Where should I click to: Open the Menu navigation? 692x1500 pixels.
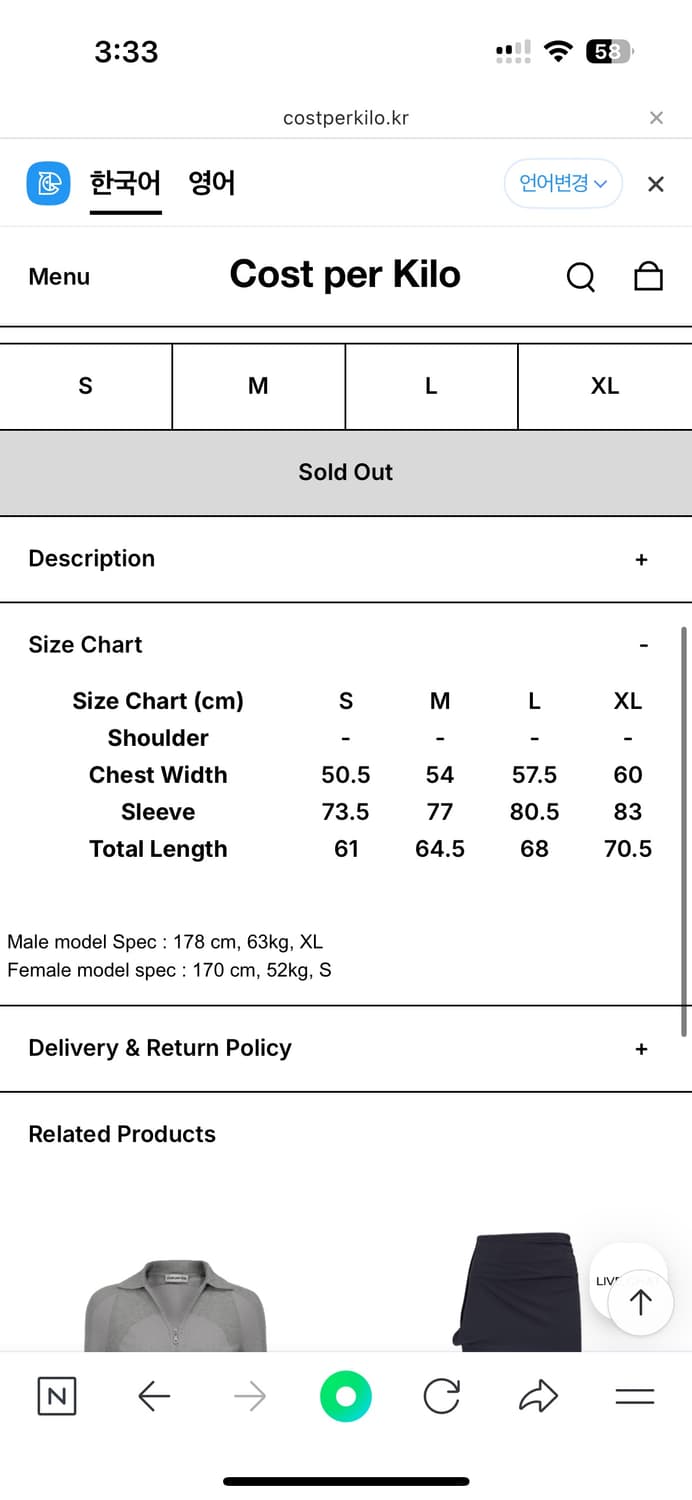pyautogui.click(x=59, y=277)
